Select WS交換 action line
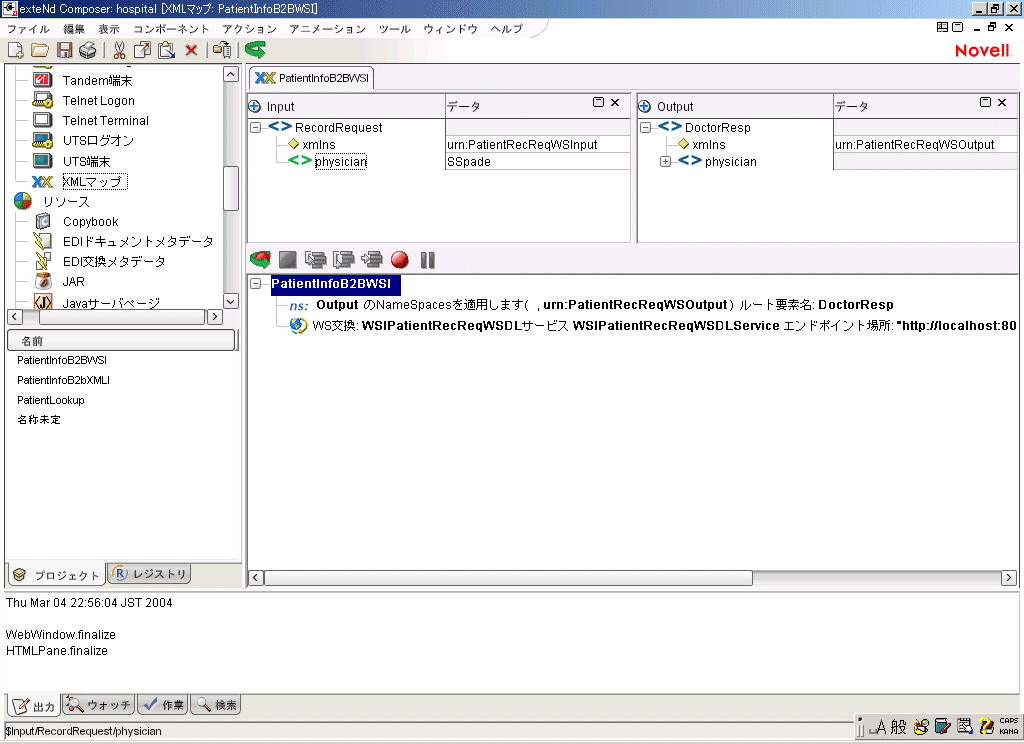The image size is (1024, 744). tap(653, 325)
